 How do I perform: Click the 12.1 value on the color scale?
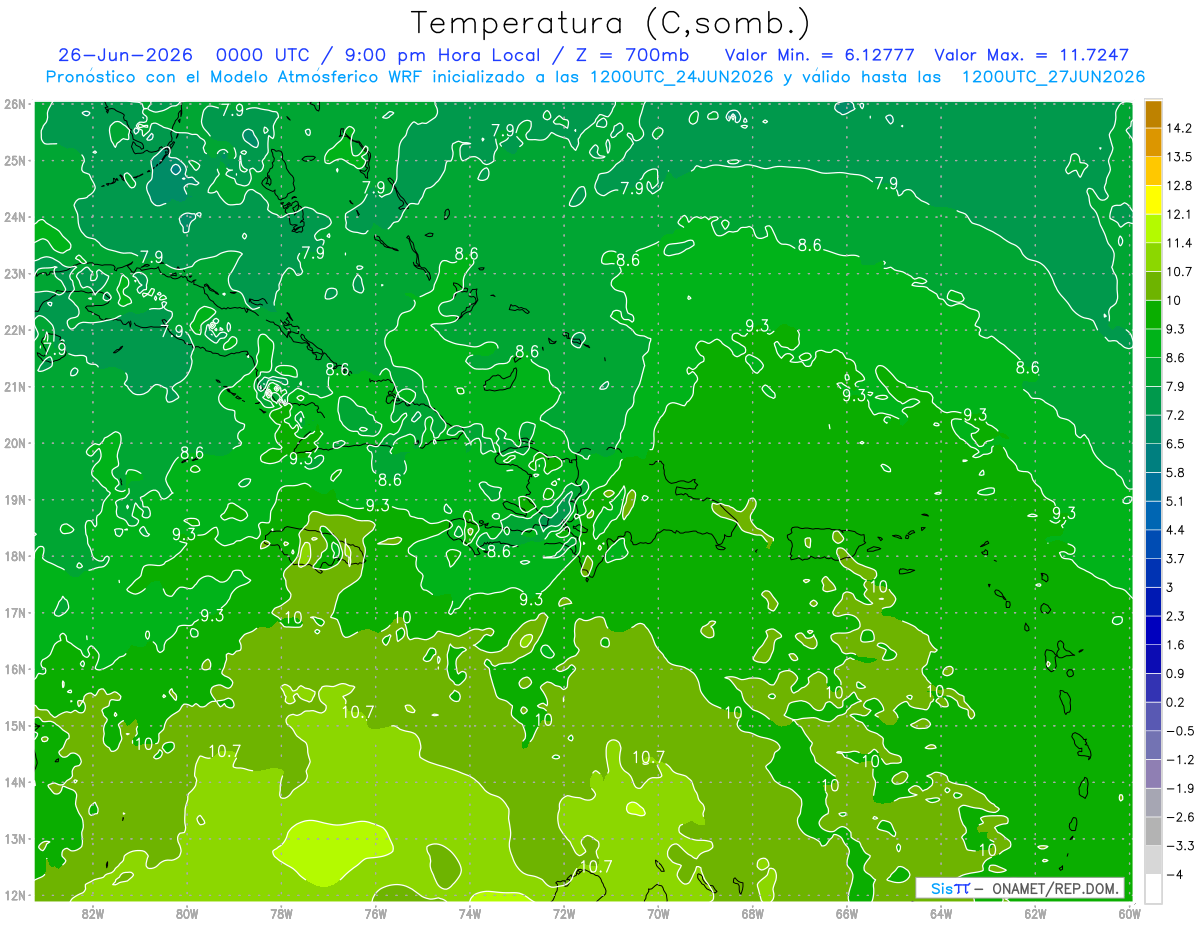pos(1180,214)
